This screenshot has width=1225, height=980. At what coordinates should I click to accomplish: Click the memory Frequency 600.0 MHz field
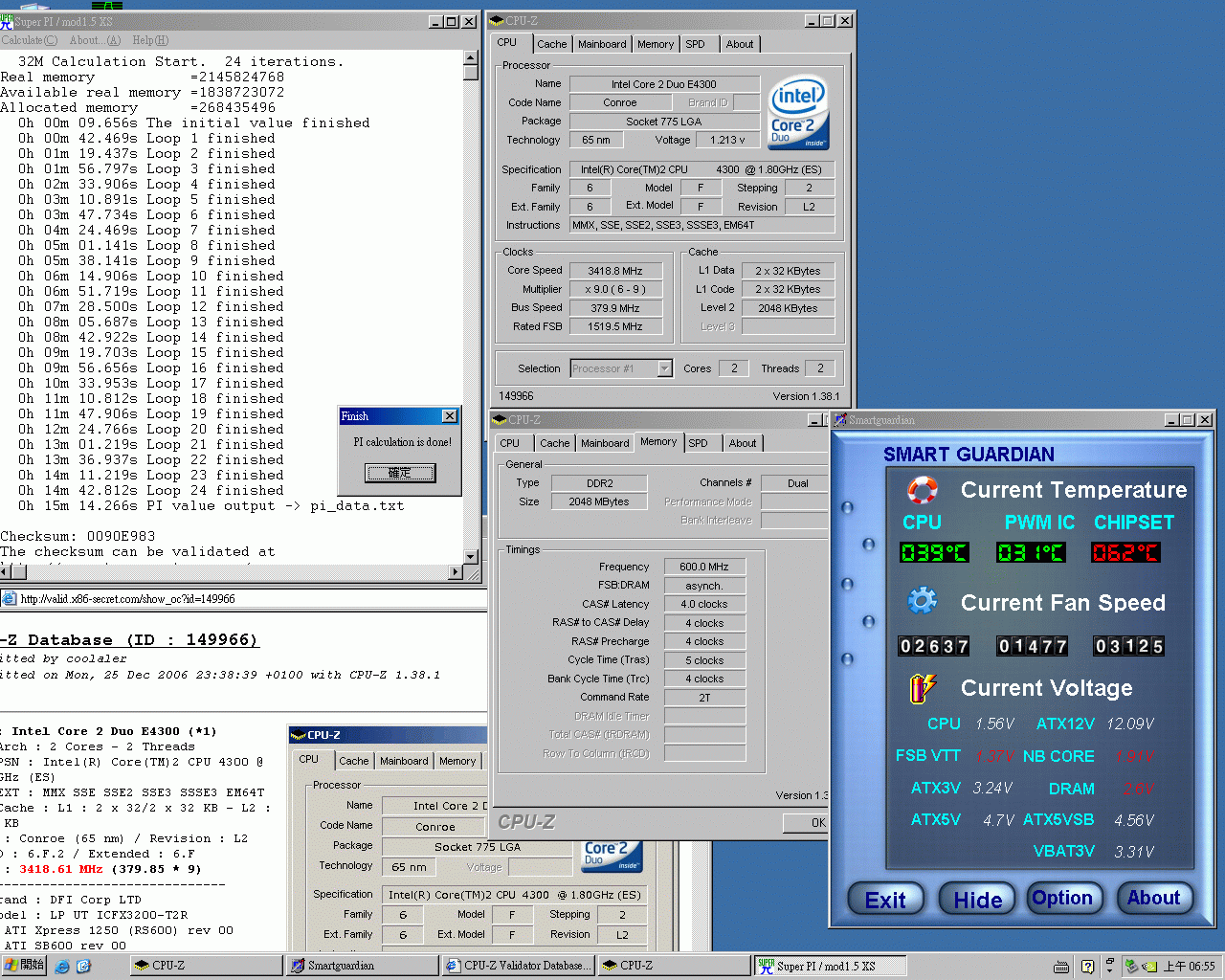pyautogui.click(x=704, y=567)
